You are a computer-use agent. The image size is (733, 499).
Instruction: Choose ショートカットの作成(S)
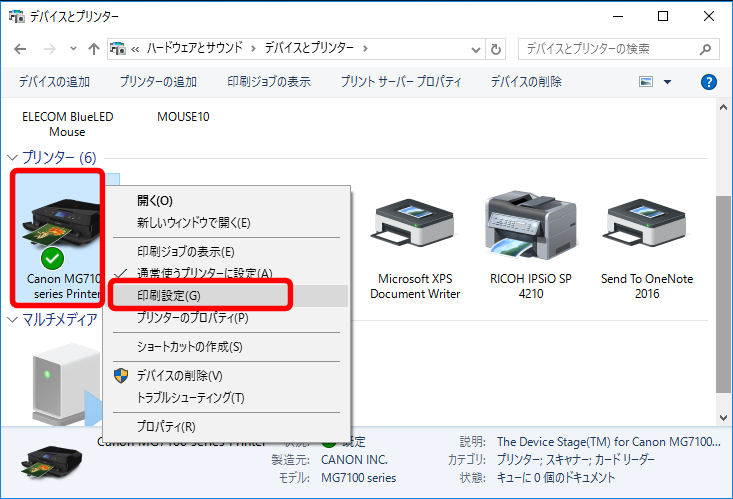click(227, 347)
